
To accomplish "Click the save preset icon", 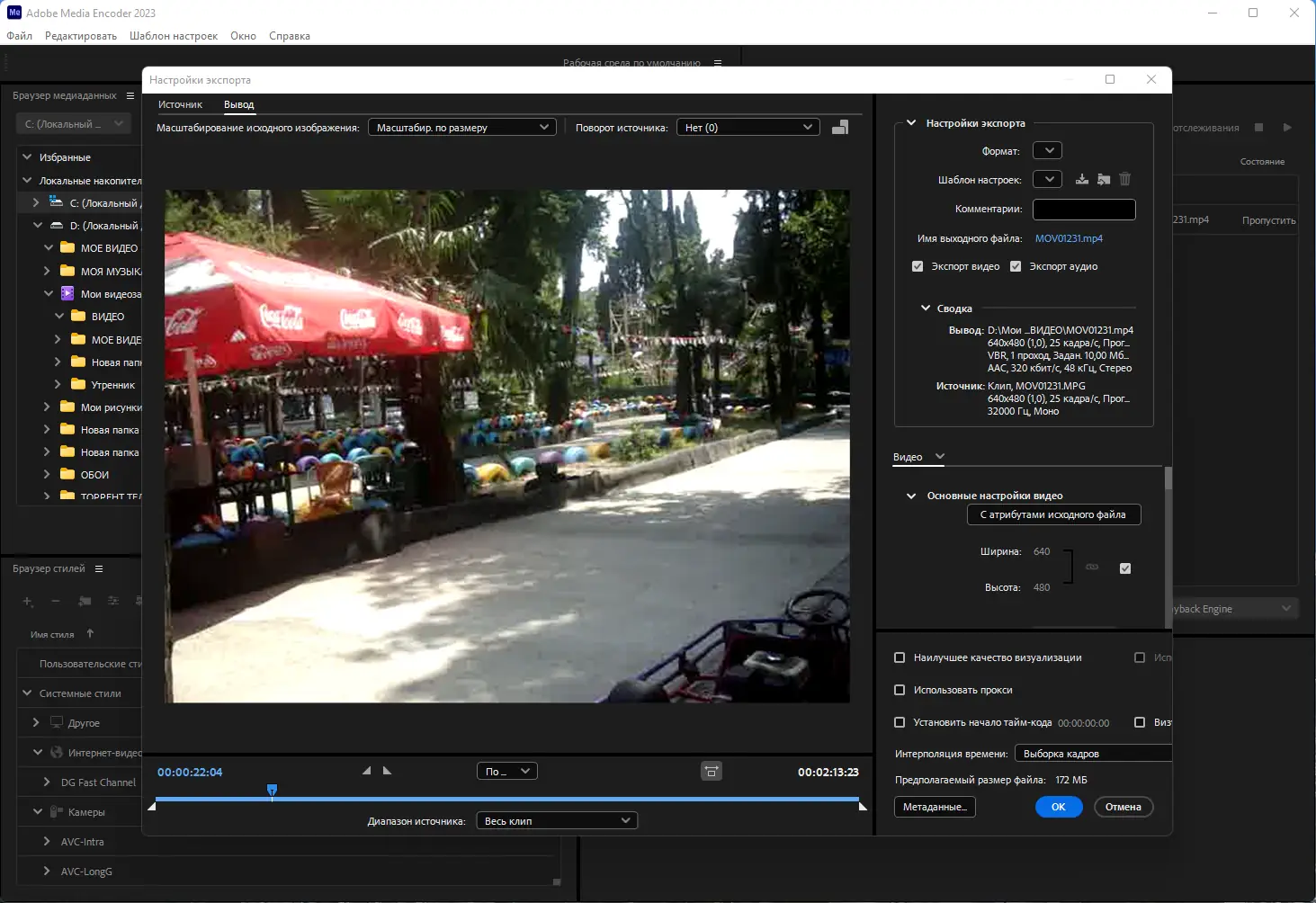I will [x=1082, y=179].
